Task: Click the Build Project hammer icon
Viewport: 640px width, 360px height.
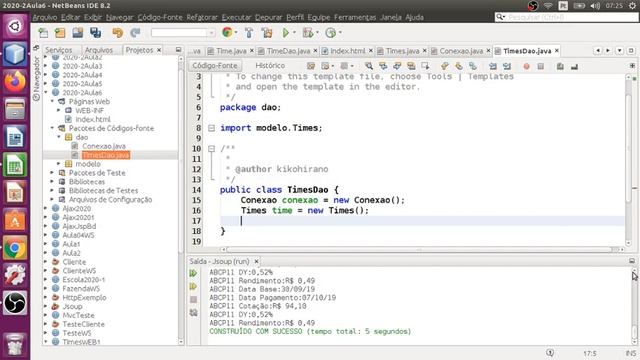Action: (x=249, y=33)
